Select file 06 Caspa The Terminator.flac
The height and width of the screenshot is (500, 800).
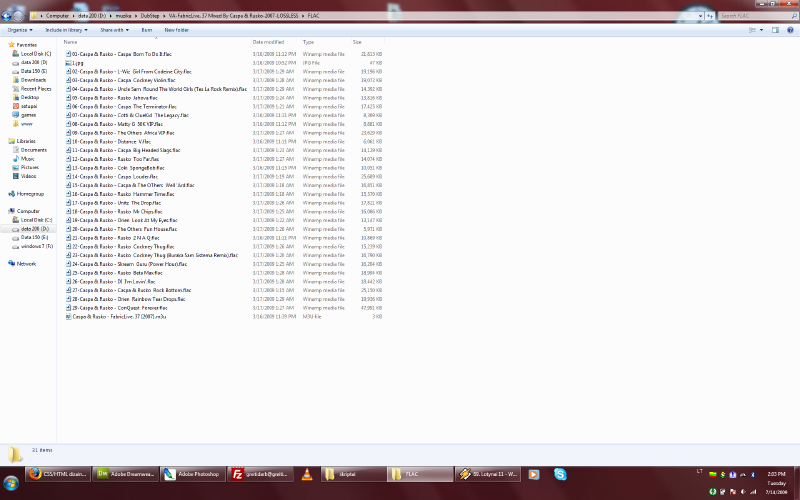[121, 107]
